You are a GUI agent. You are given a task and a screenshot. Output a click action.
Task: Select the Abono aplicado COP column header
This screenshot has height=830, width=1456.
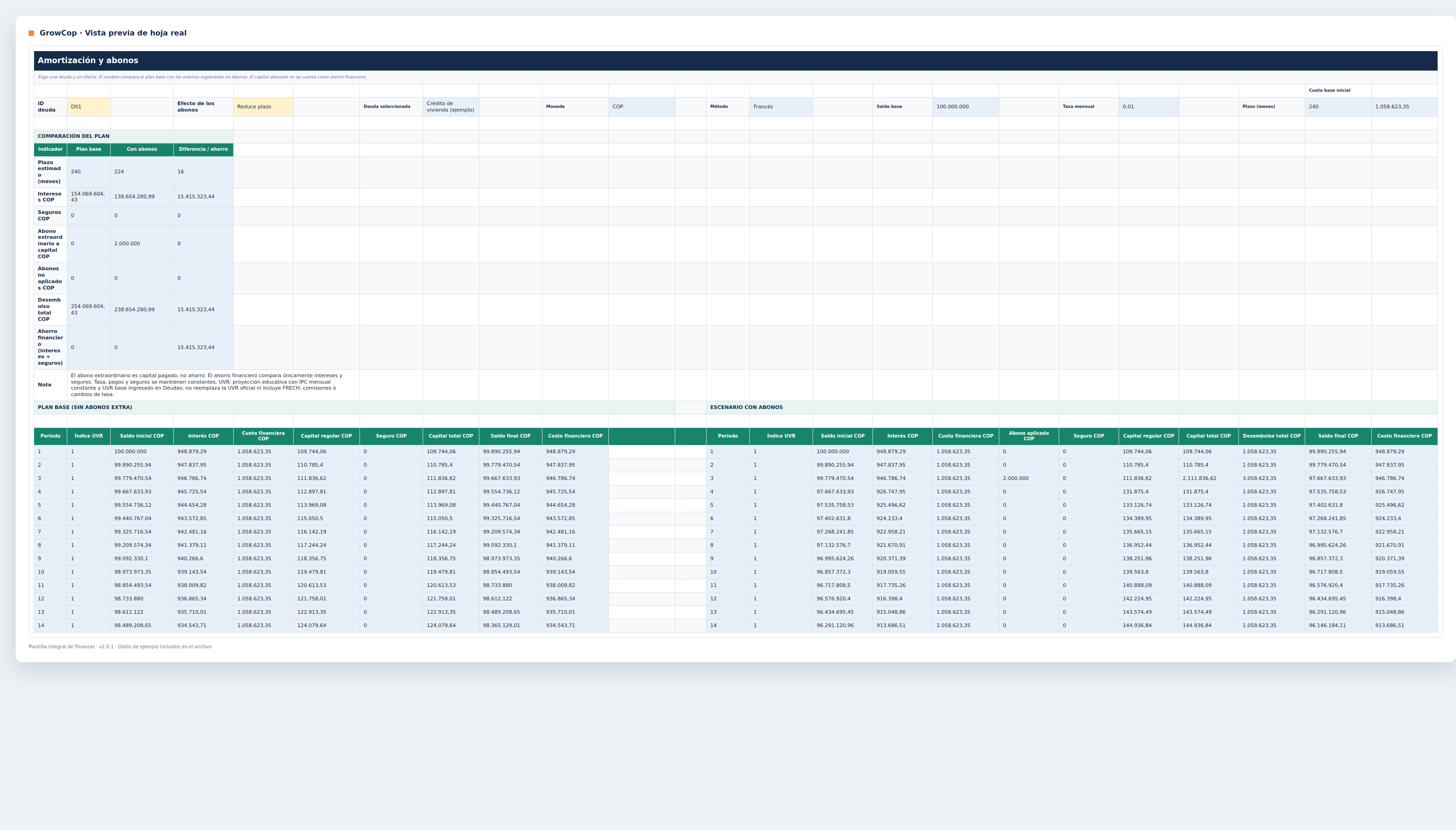pyautogui.click(x=1029, y=436)
